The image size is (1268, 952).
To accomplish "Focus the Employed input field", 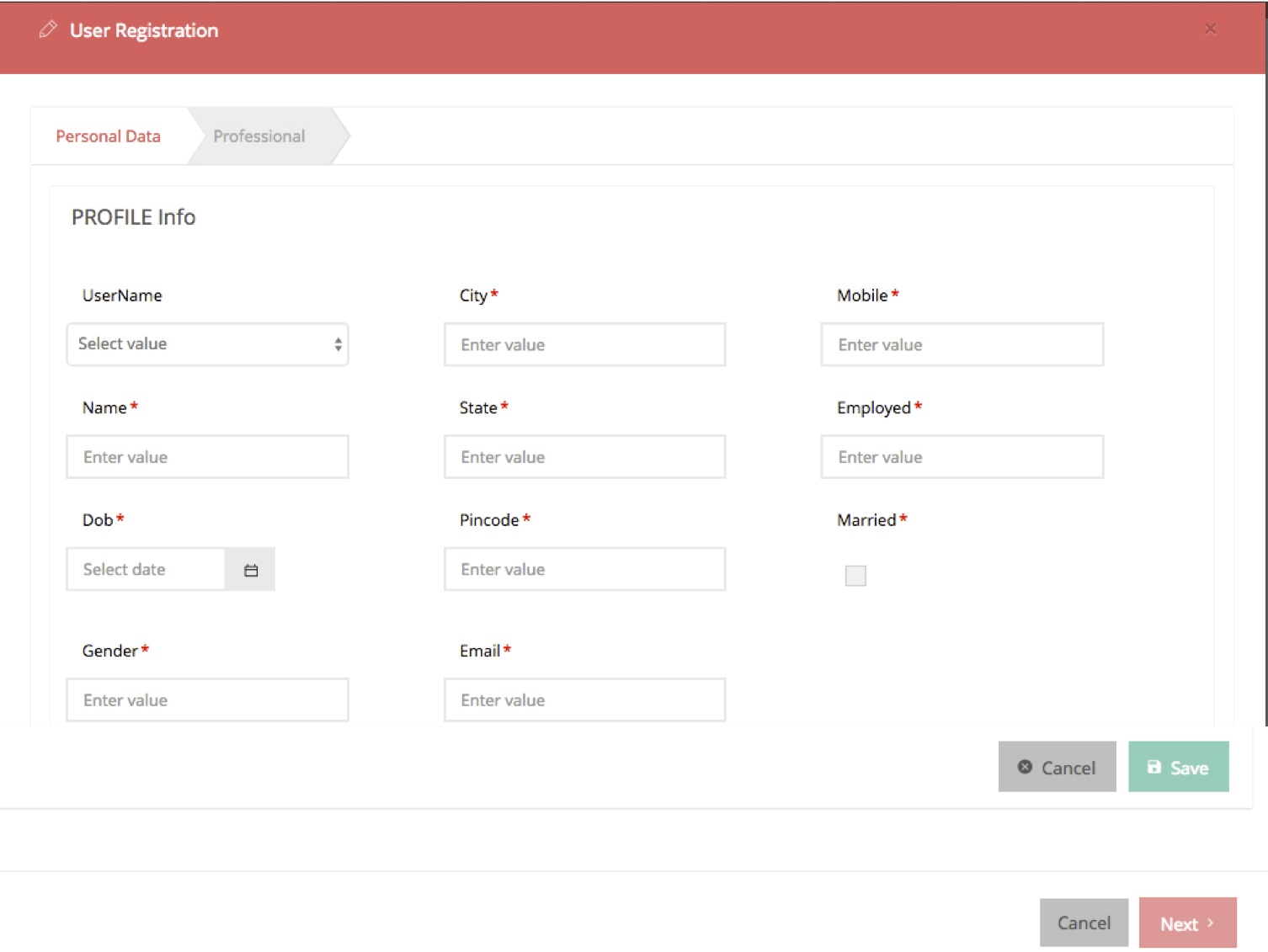I will coord(962,457).
